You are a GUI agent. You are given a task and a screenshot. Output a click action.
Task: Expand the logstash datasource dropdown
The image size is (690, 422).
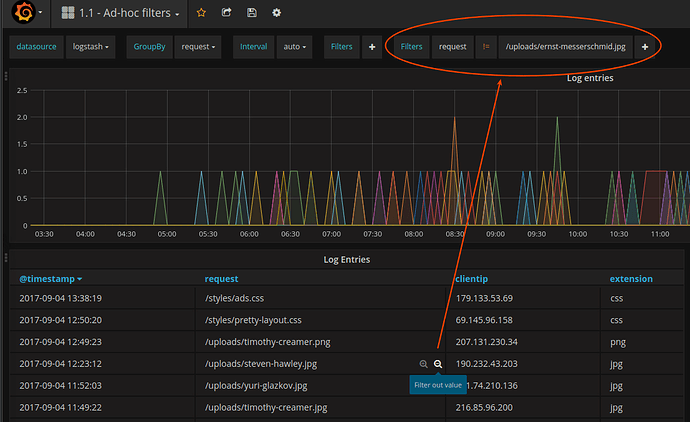(x=92, y=47)
